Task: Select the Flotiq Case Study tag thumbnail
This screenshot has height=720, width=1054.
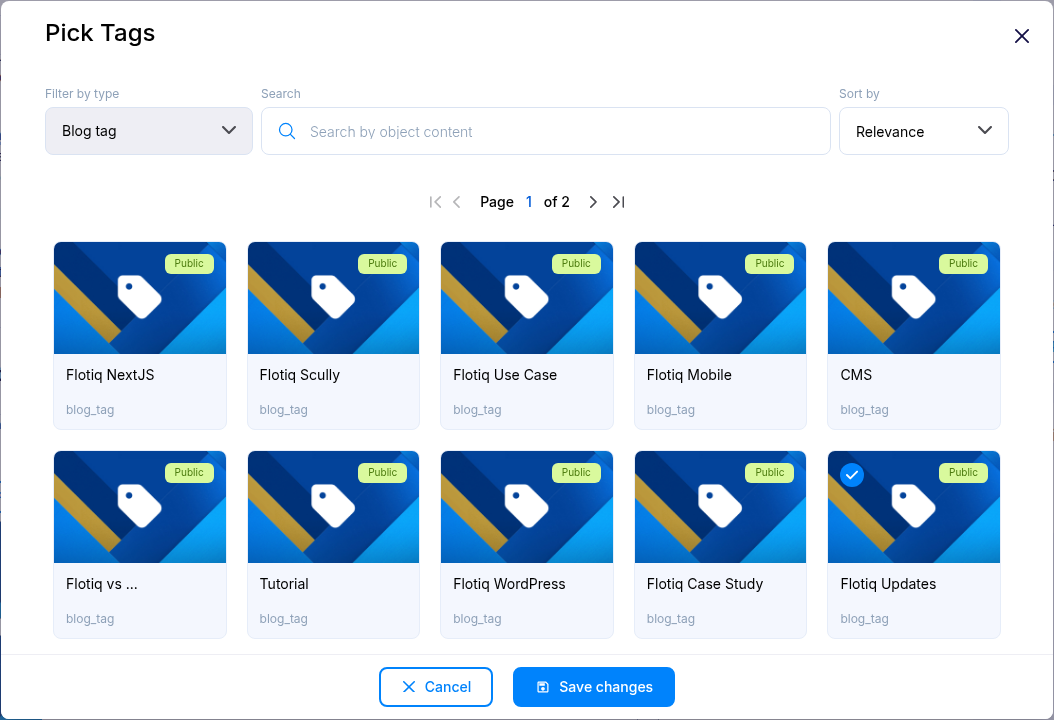Action: [720, 507]
